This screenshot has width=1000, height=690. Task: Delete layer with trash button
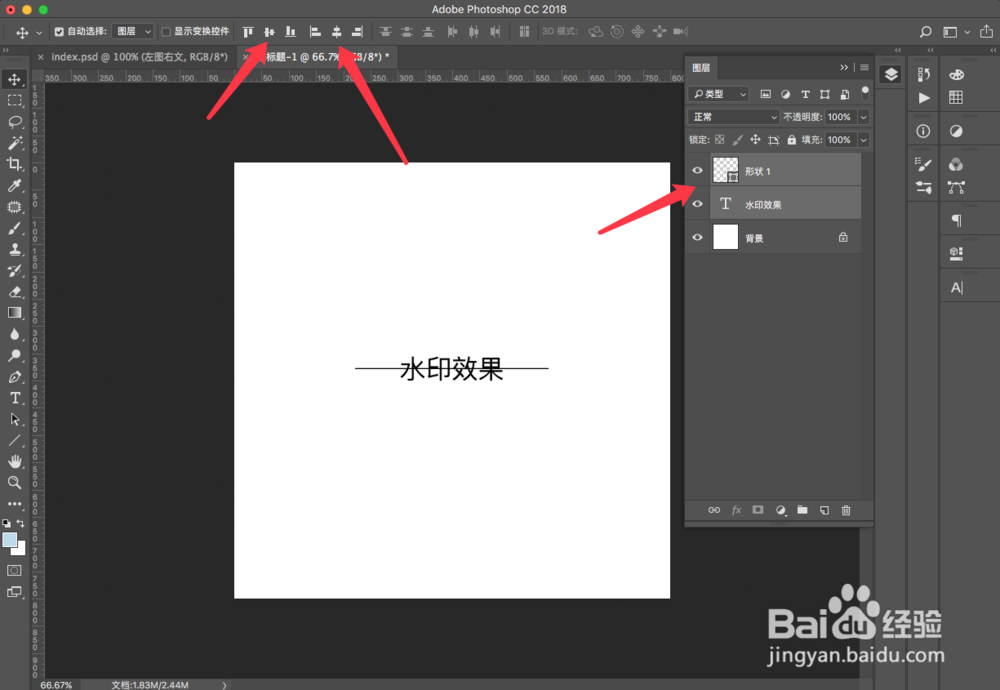(846, 510)
